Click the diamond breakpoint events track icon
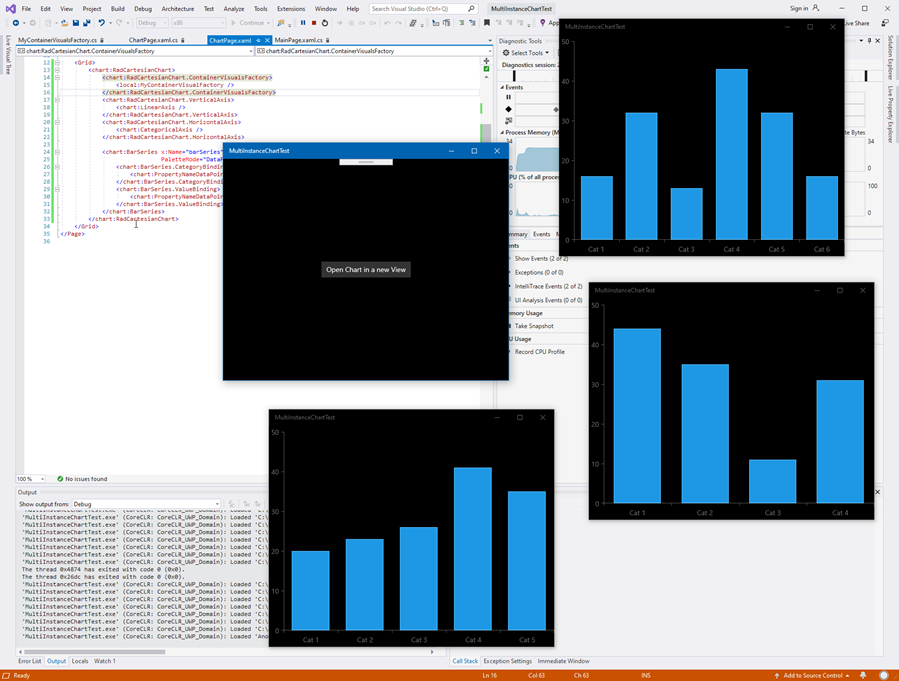 508,109
